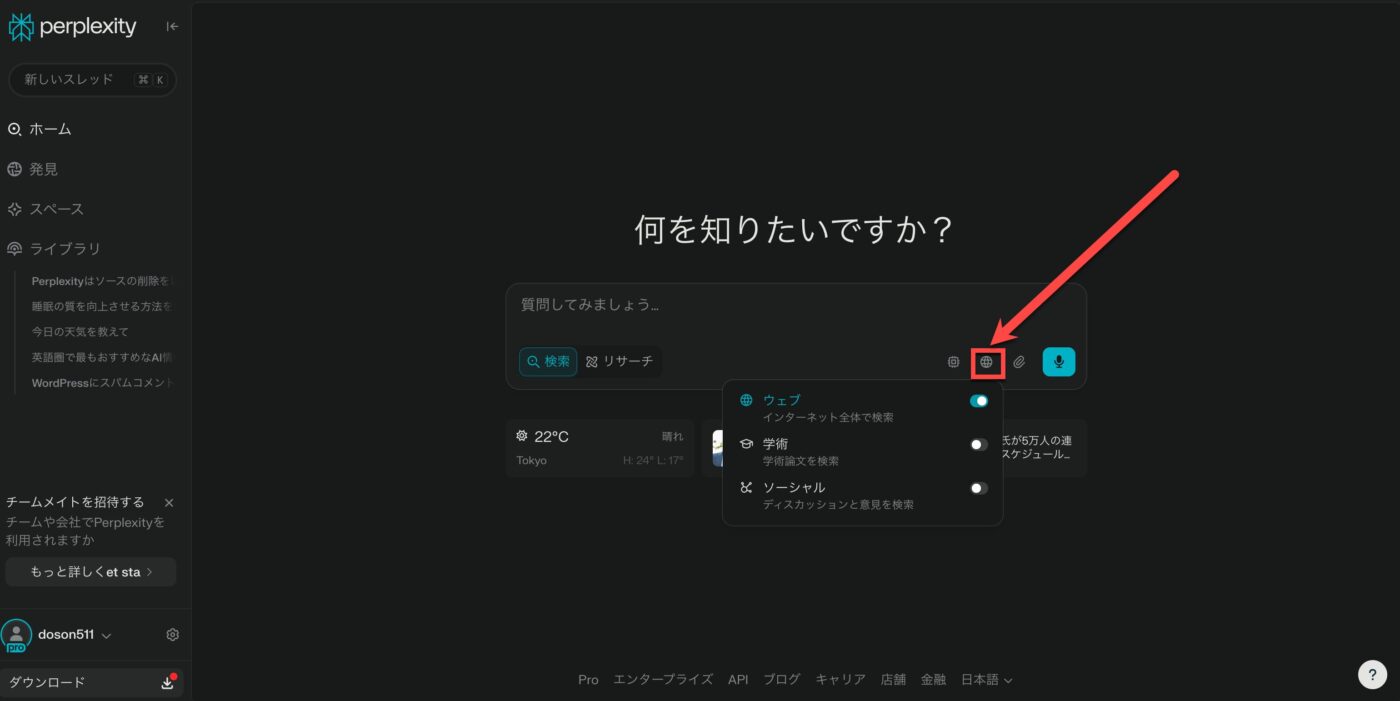Open スペース in the sidebar
The height and width of the screenshot is (701, 1400).
pyautogui.click(x=56, y=209)
